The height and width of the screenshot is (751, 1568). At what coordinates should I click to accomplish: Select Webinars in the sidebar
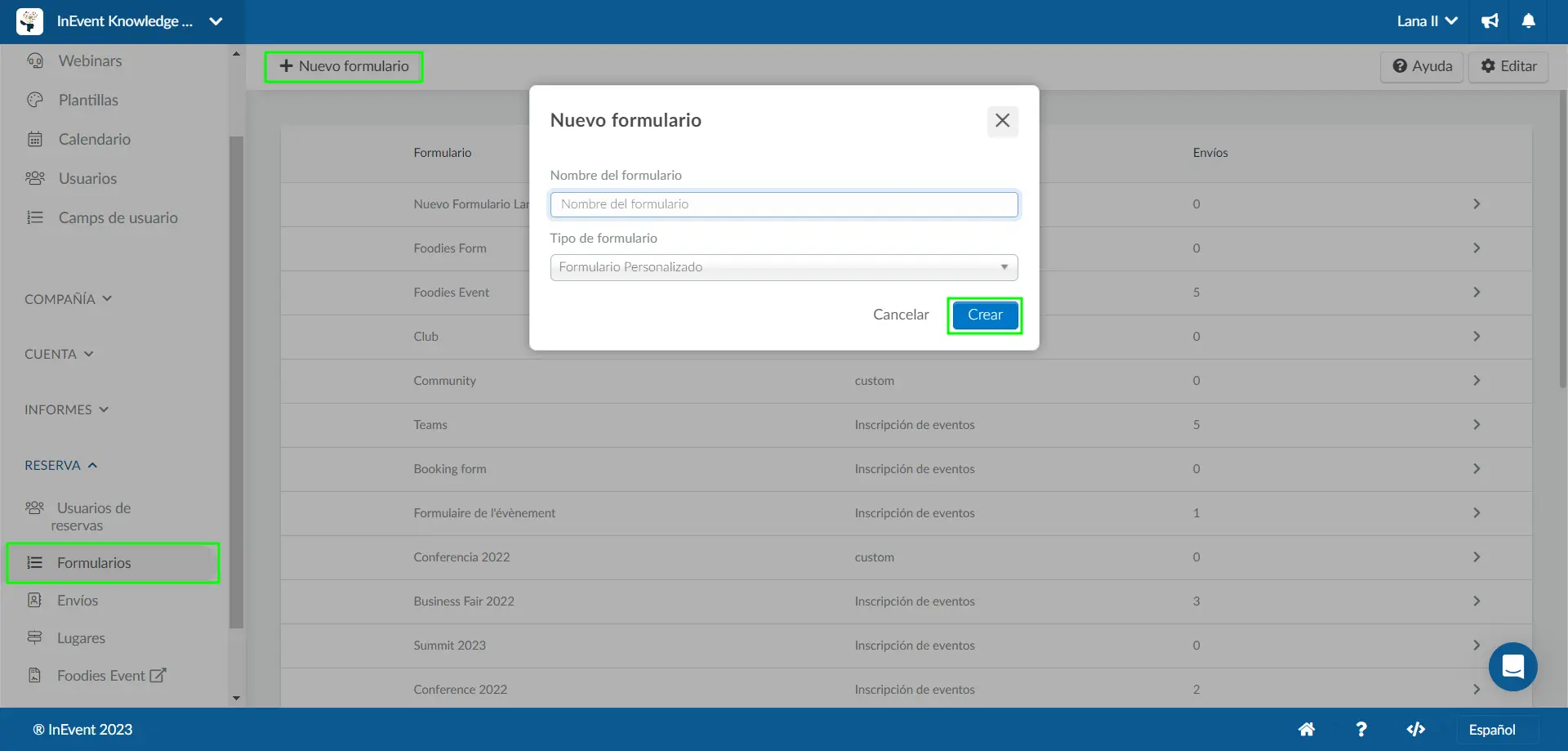90,61
